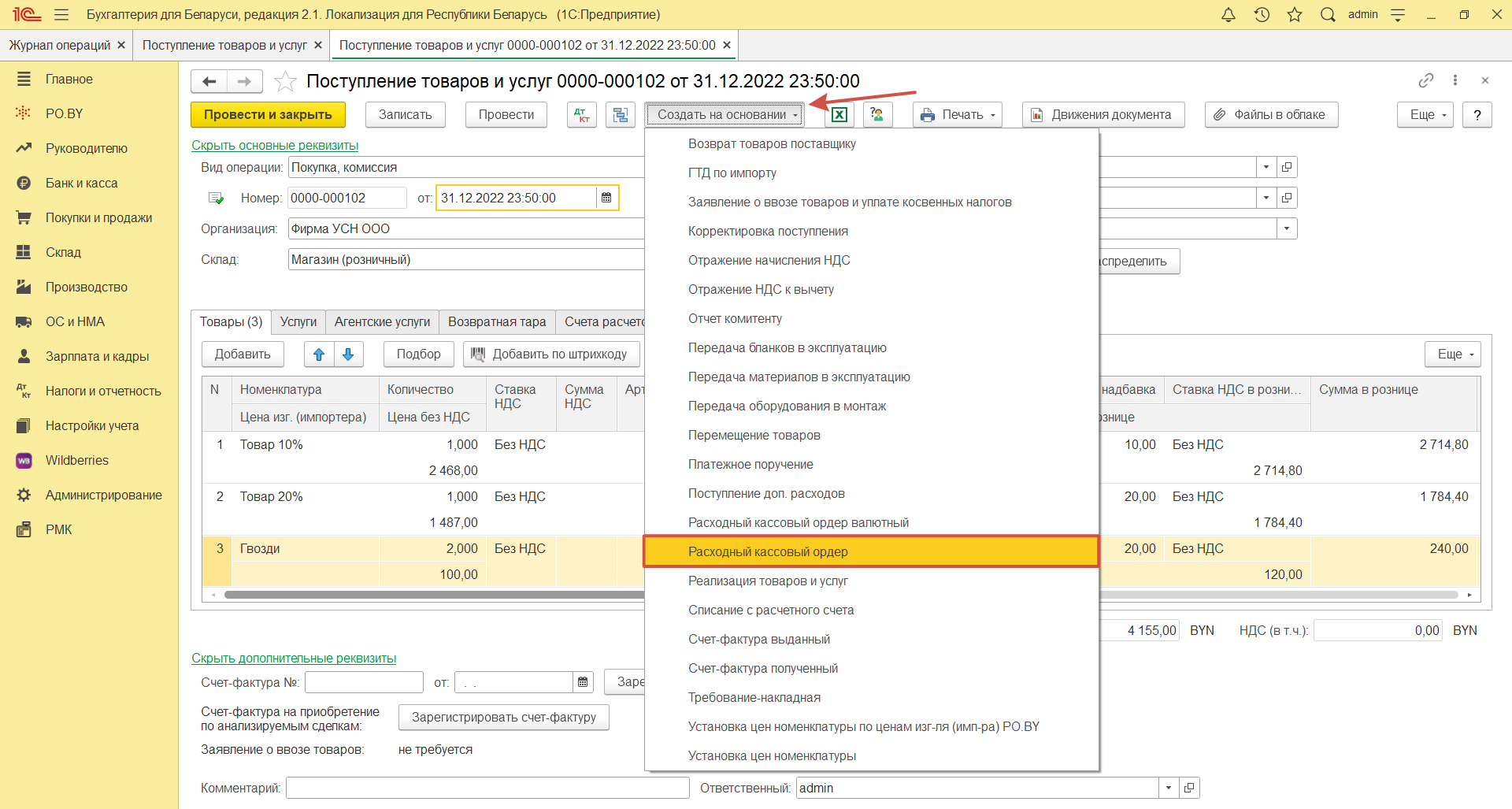Viewport: 1512px width, 809px height.
Task: Open title bar settings lines menu
Action: pos(1398,14)
